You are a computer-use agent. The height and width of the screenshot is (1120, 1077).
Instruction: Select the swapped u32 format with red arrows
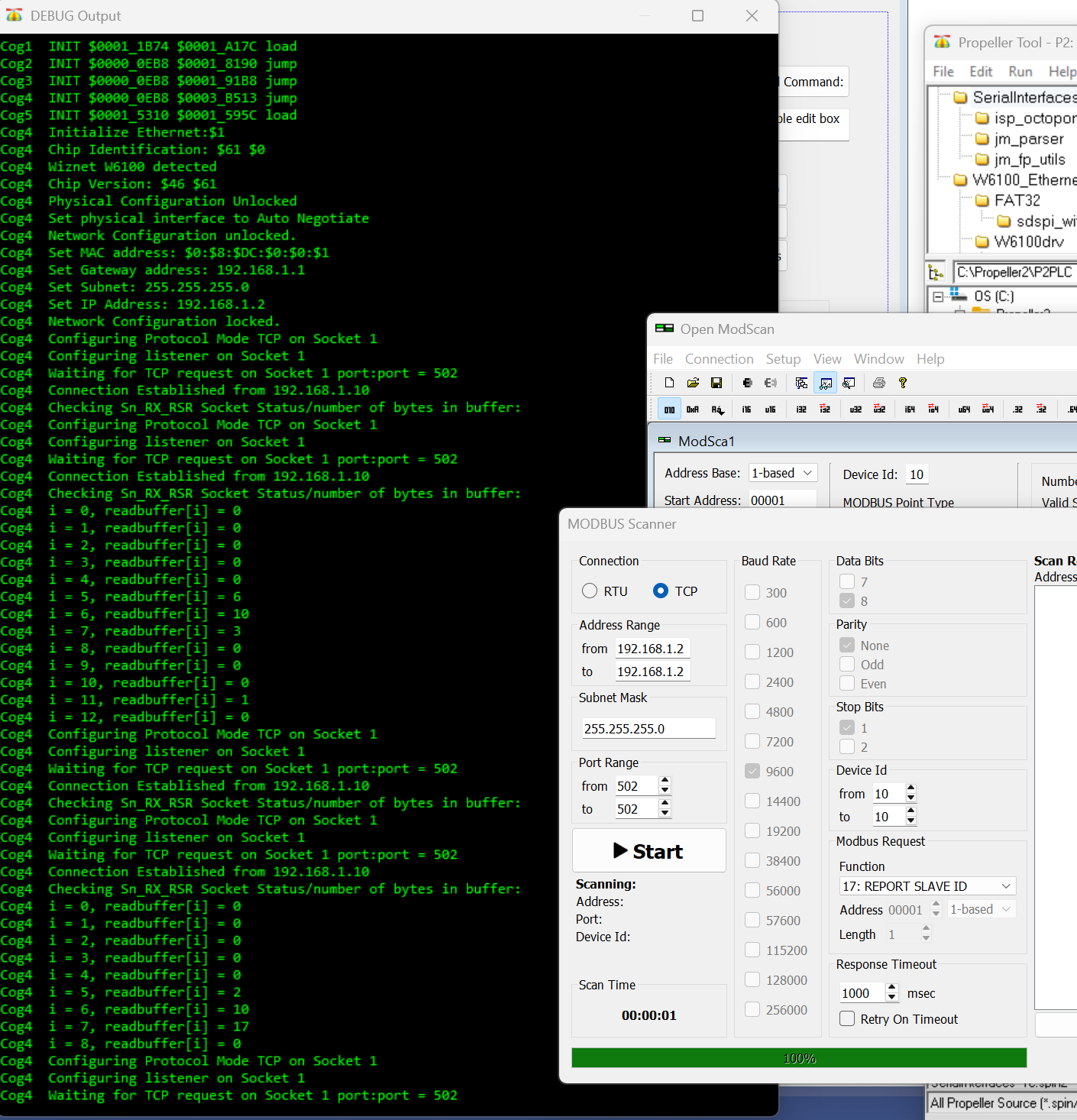[x=879, y=409]
